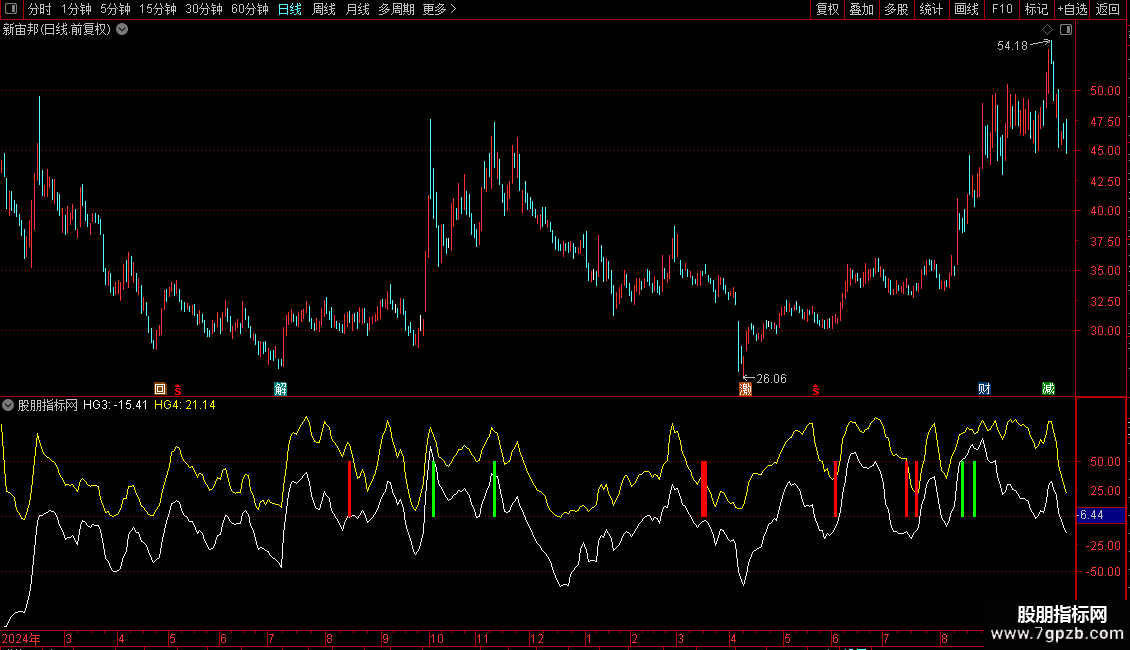1130x650 pixels.
Task: Click the 股朋指标网 indicator name
Action: point(48,405)
